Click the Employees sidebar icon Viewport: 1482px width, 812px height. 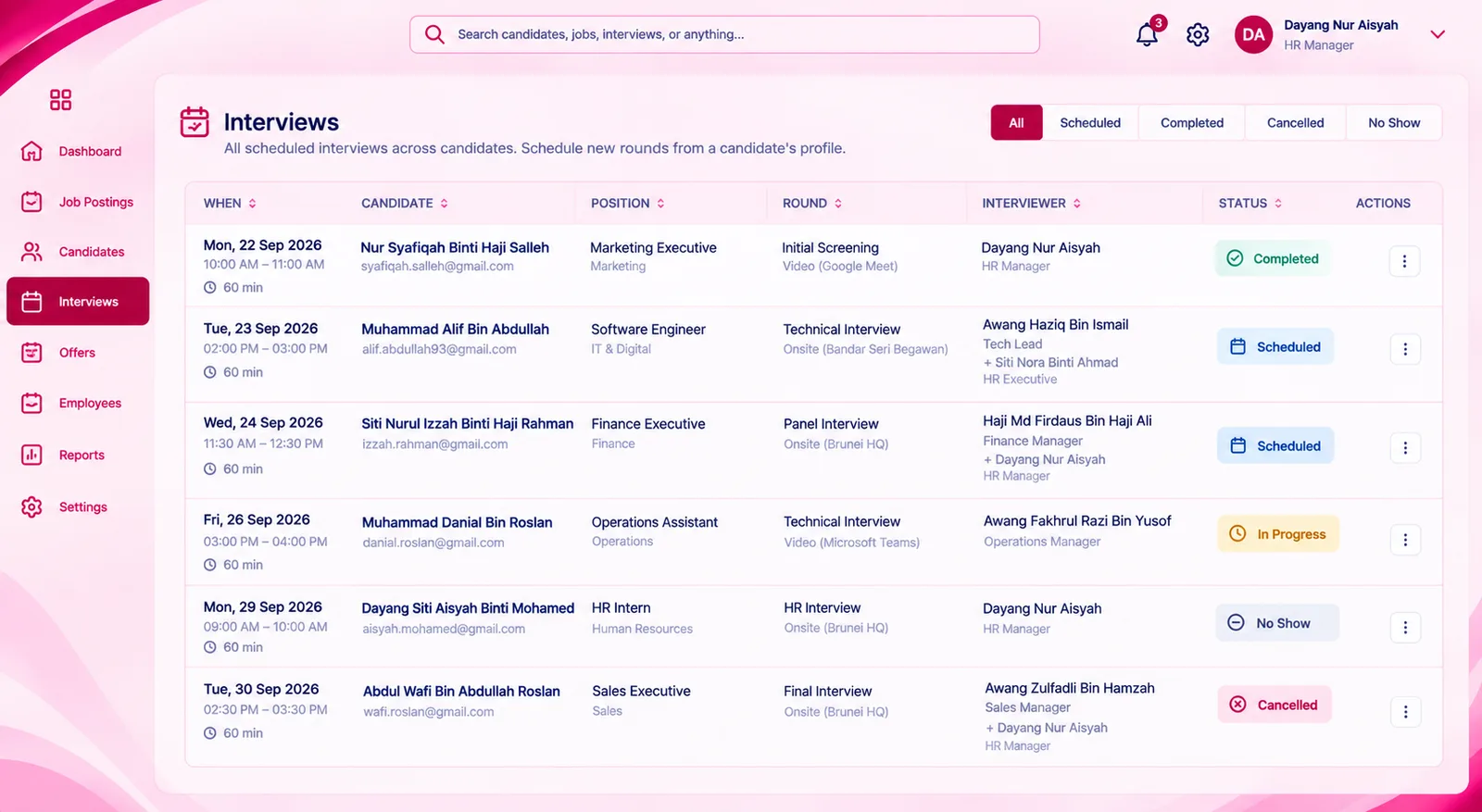(31, 404)
